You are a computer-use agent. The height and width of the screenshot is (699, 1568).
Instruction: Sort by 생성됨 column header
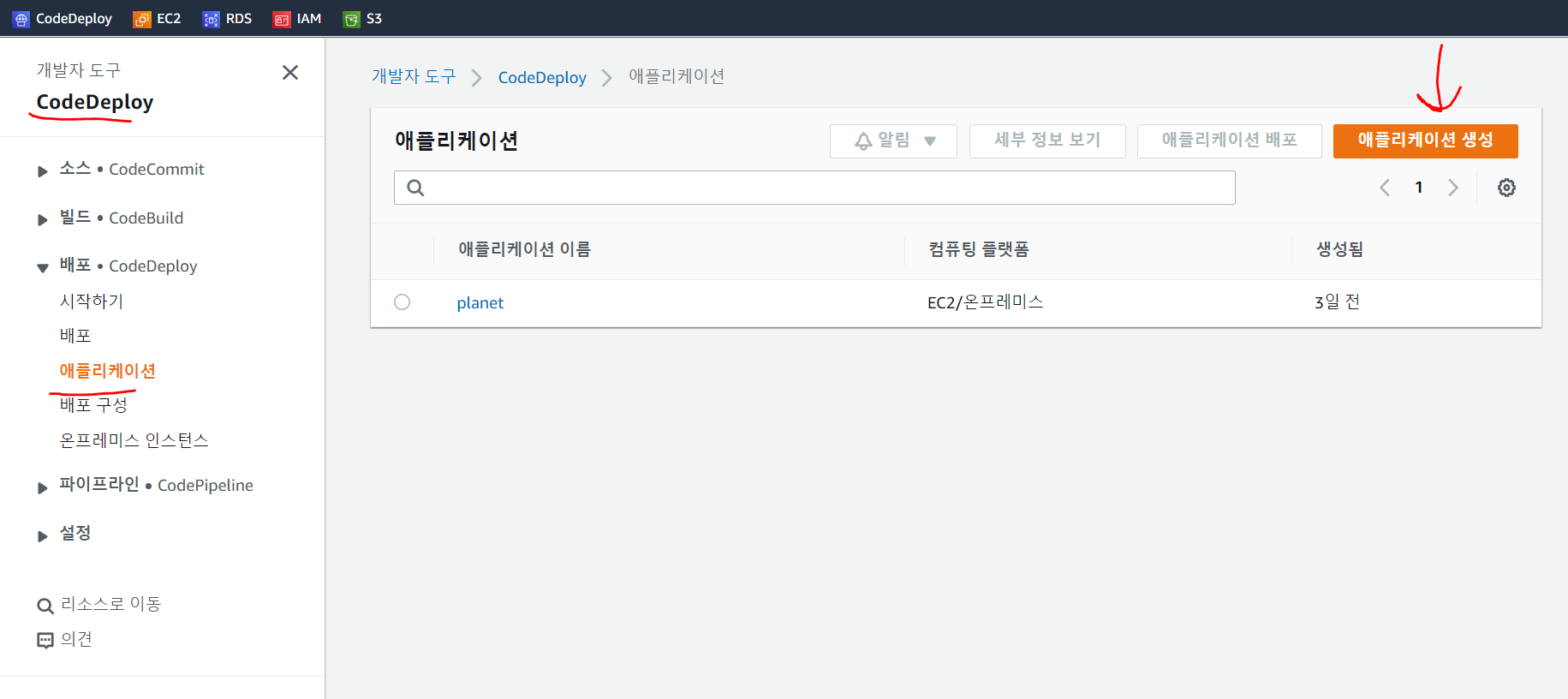pos(1339,249)
